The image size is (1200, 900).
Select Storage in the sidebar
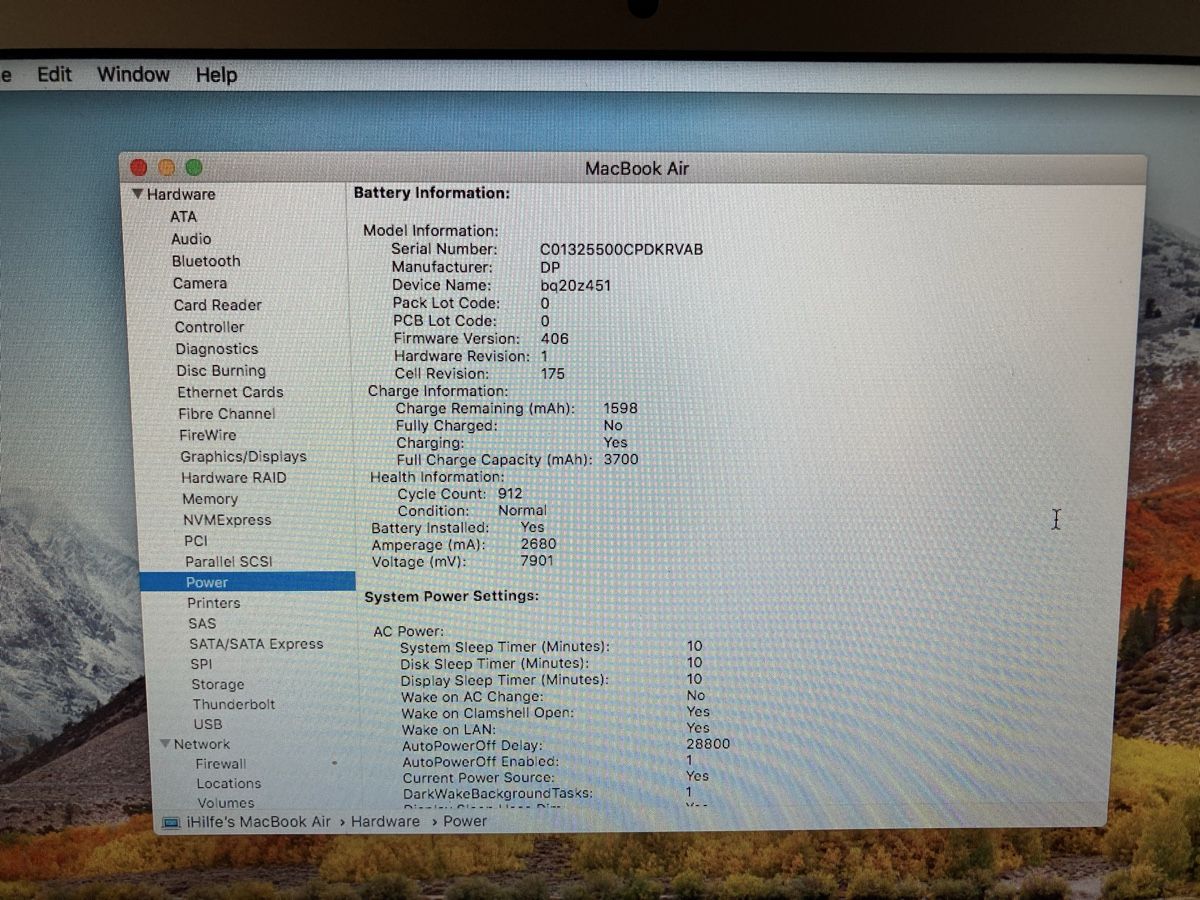(x=217, y=685)
